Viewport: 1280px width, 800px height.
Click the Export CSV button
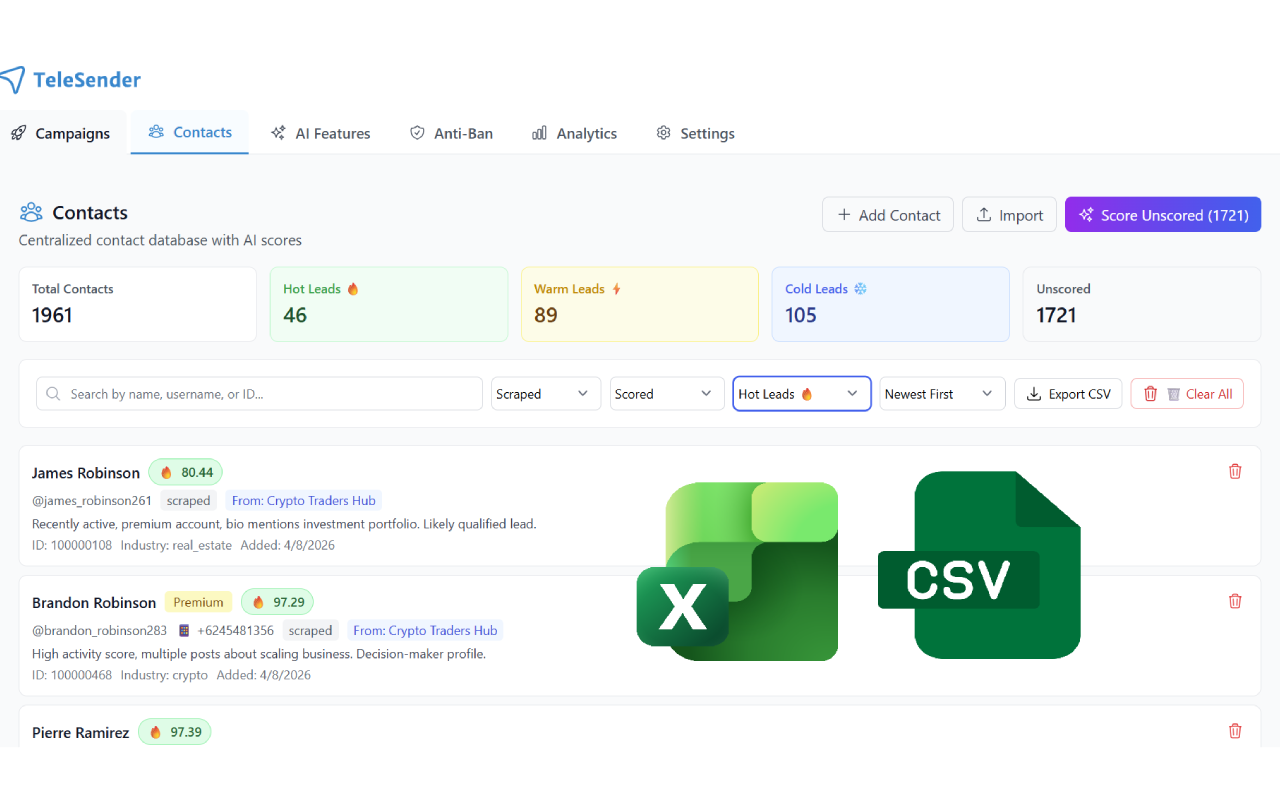point(1068,394)
